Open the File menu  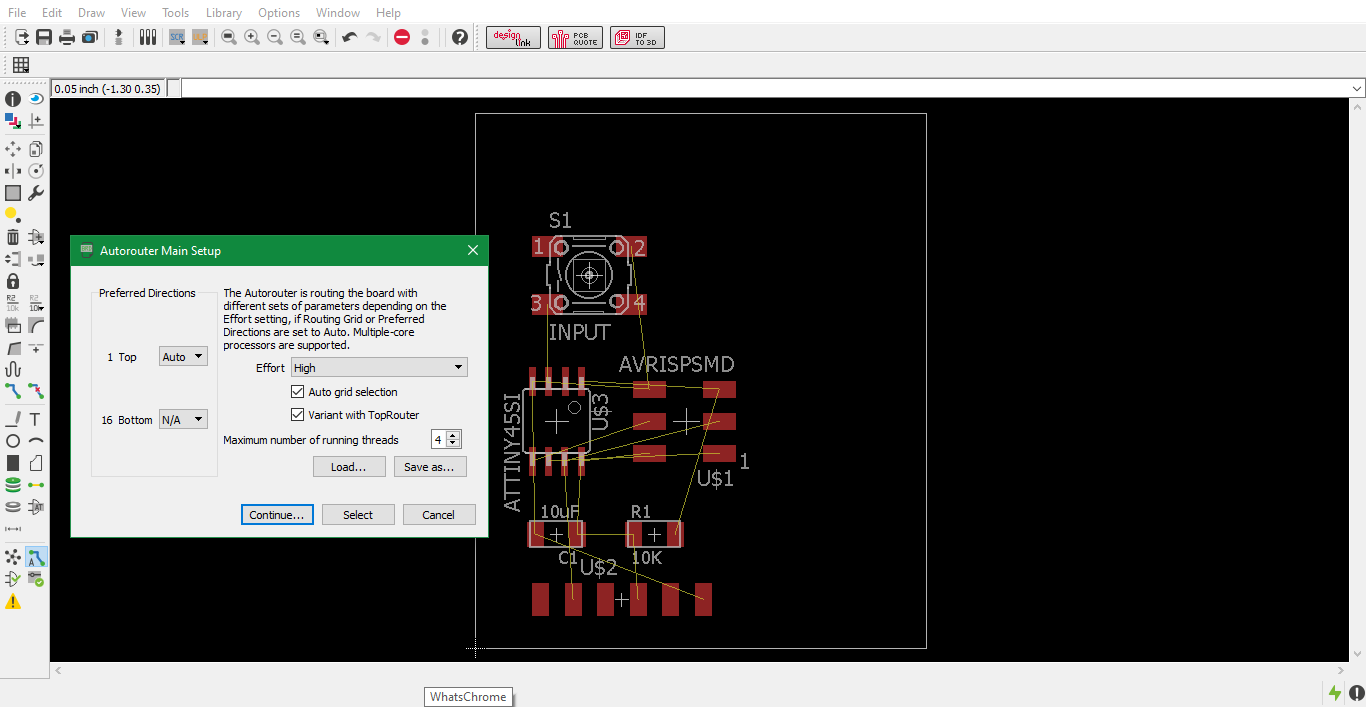coord(17,13)
